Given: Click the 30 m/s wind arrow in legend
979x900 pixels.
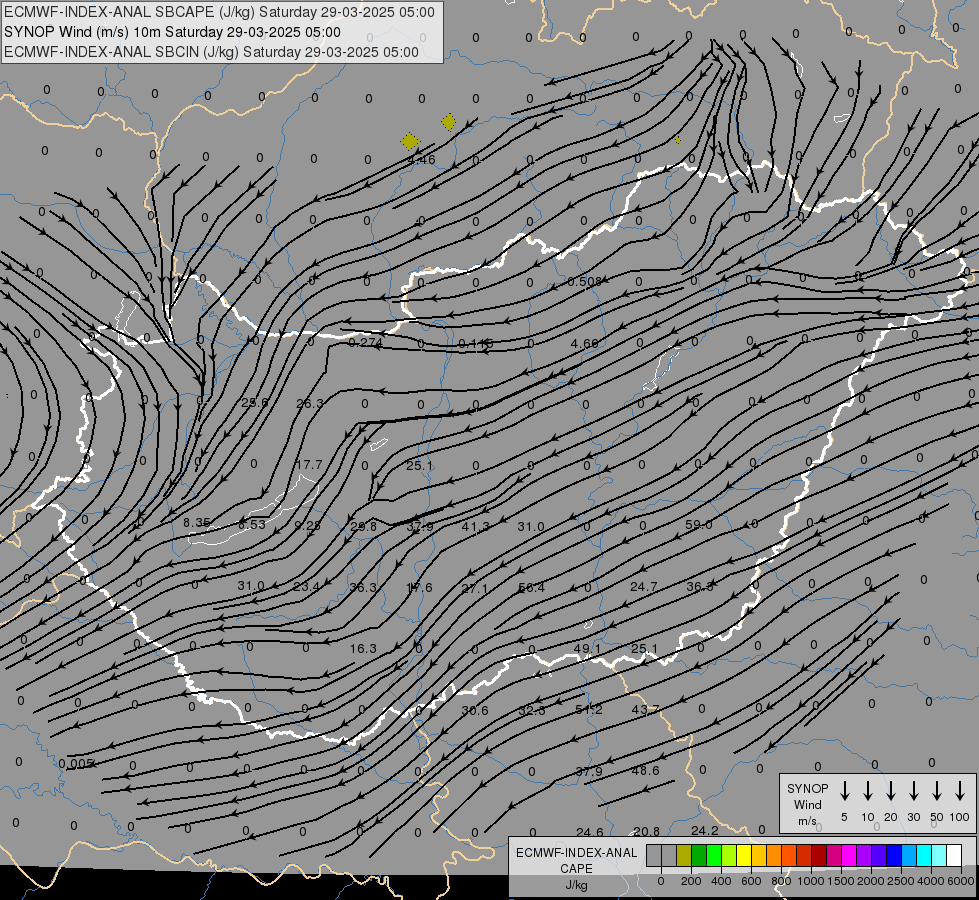Looking at the screenshot, I should (x=913, y=791).
